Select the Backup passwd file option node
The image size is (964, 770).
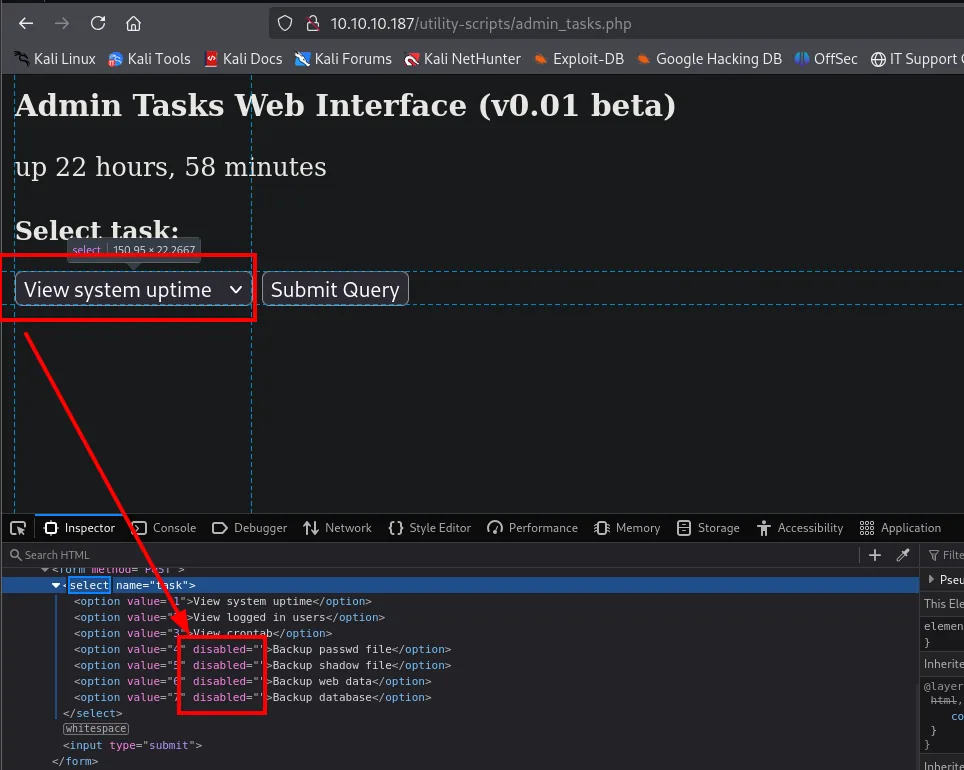263,649
